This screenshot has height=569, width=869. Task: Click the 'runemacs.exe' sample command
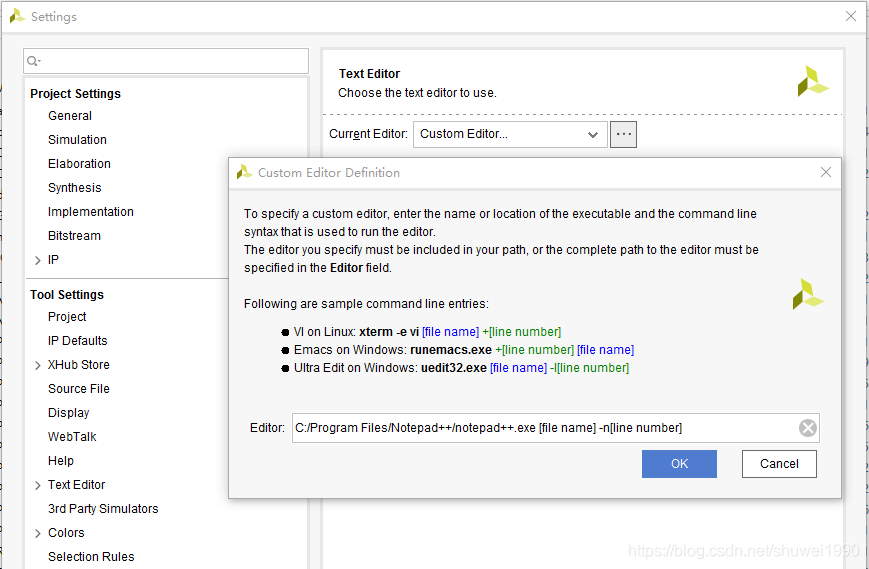[451, 350]
